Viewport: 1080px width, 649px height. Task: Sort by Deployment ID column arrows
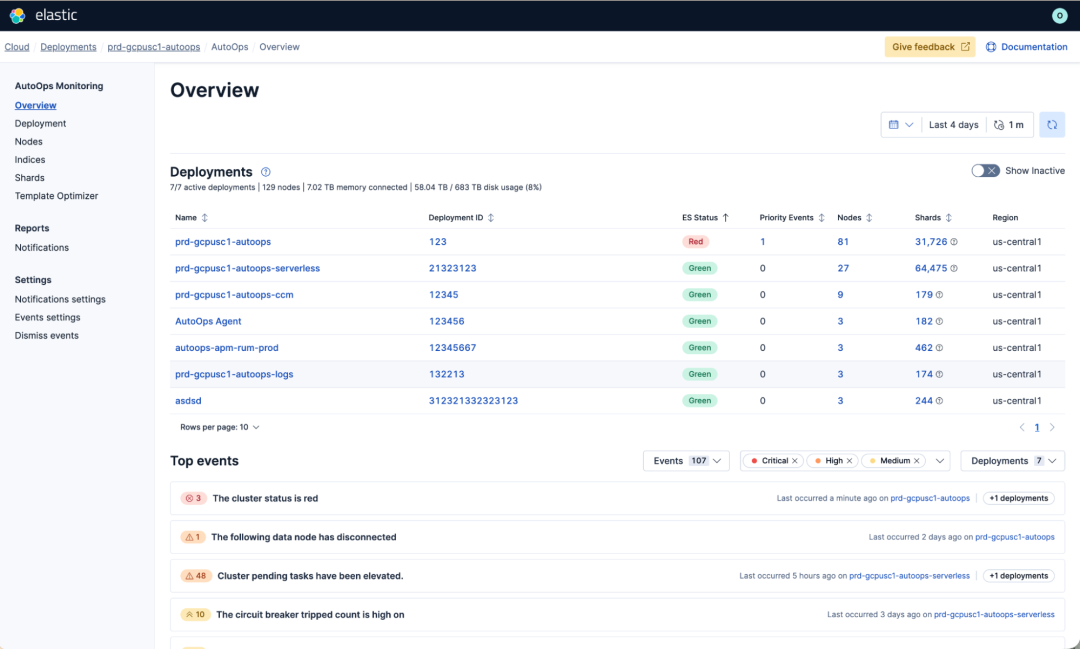click(x=491, y=218)
